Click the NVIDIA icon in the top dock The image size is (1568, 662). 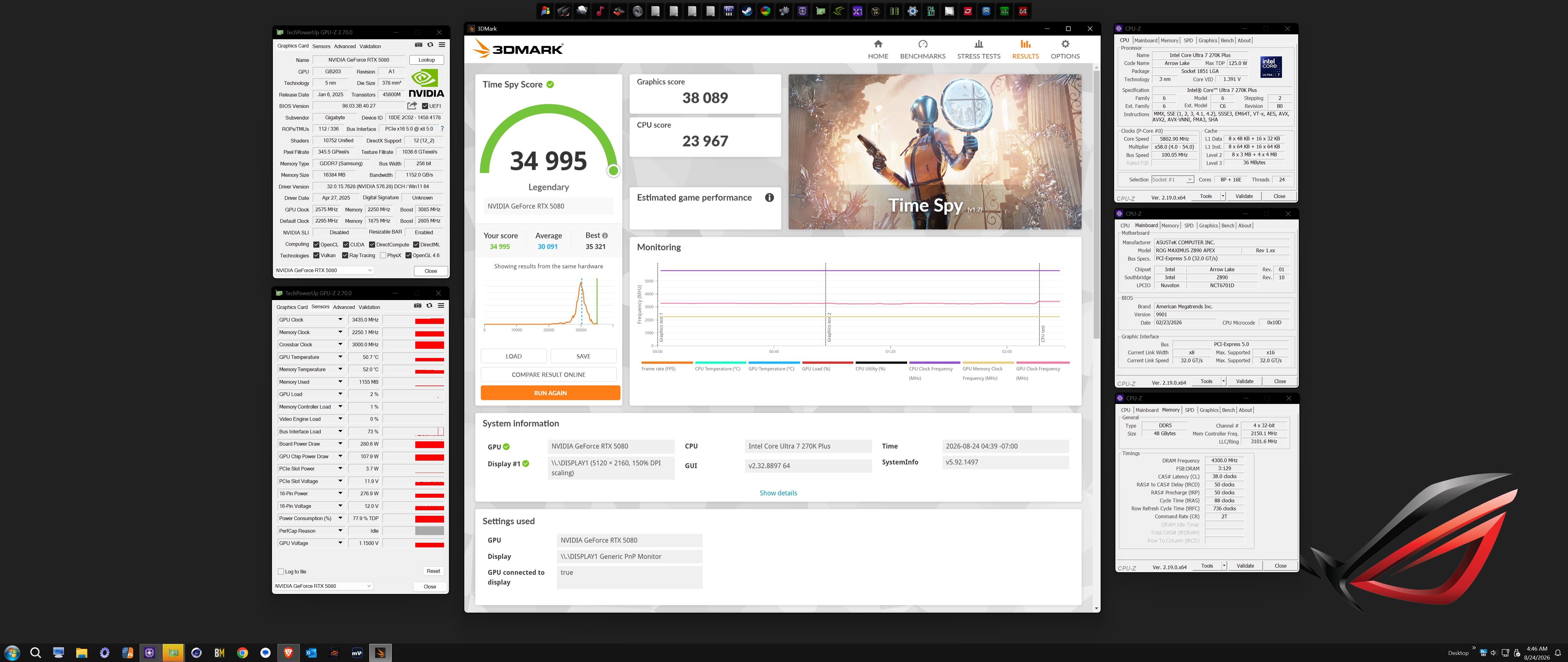[839, 11]
